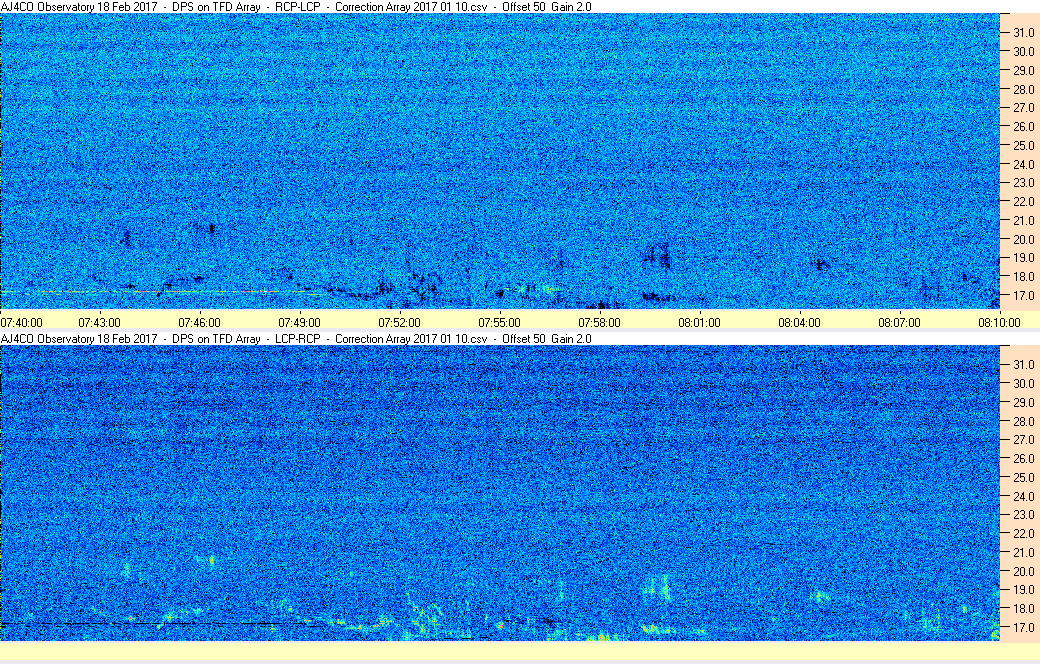Click RCP-LCP in the upper plot title
The image size is (1040, 664).
[298, 7]
